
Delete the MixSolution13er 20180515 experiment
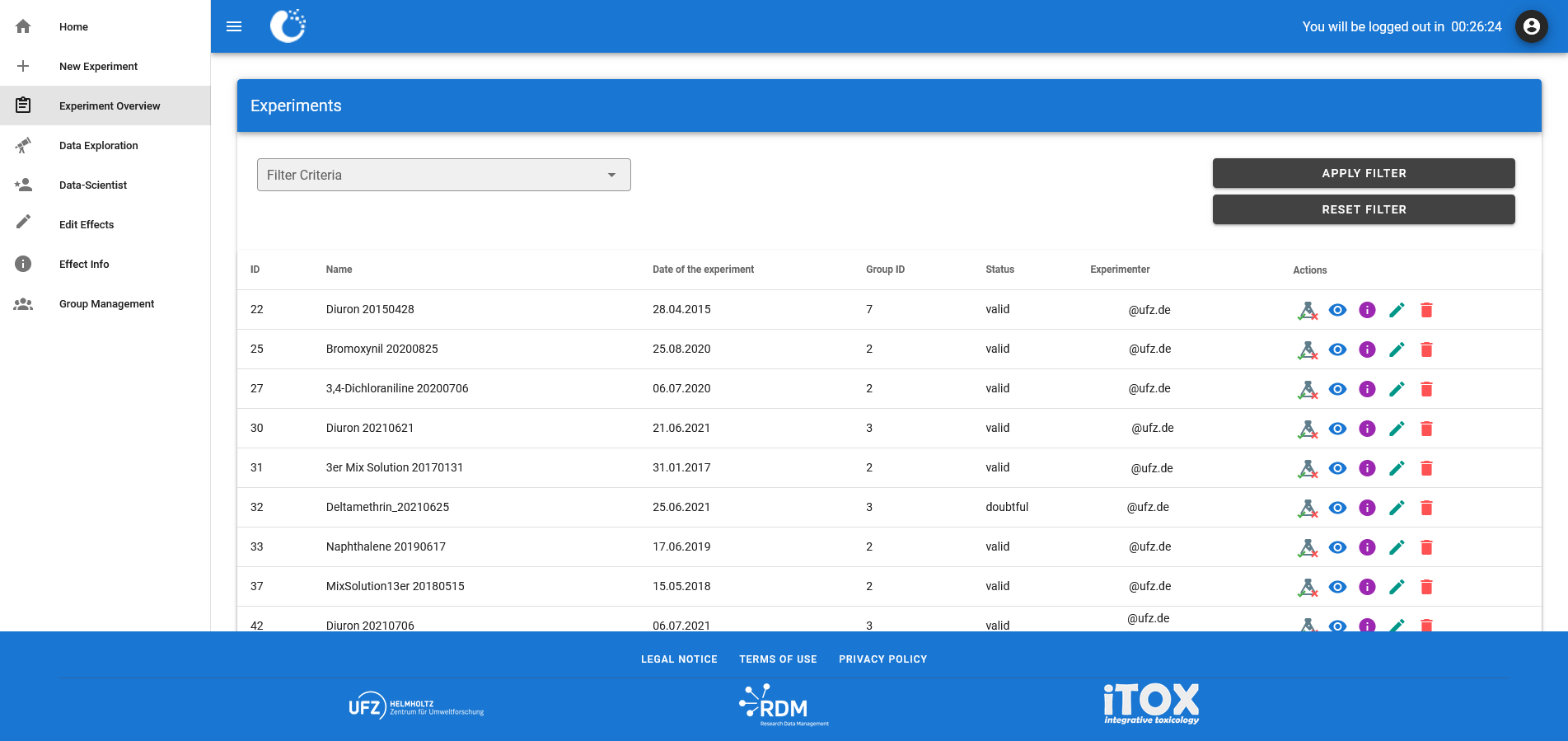pos(1426,587)
